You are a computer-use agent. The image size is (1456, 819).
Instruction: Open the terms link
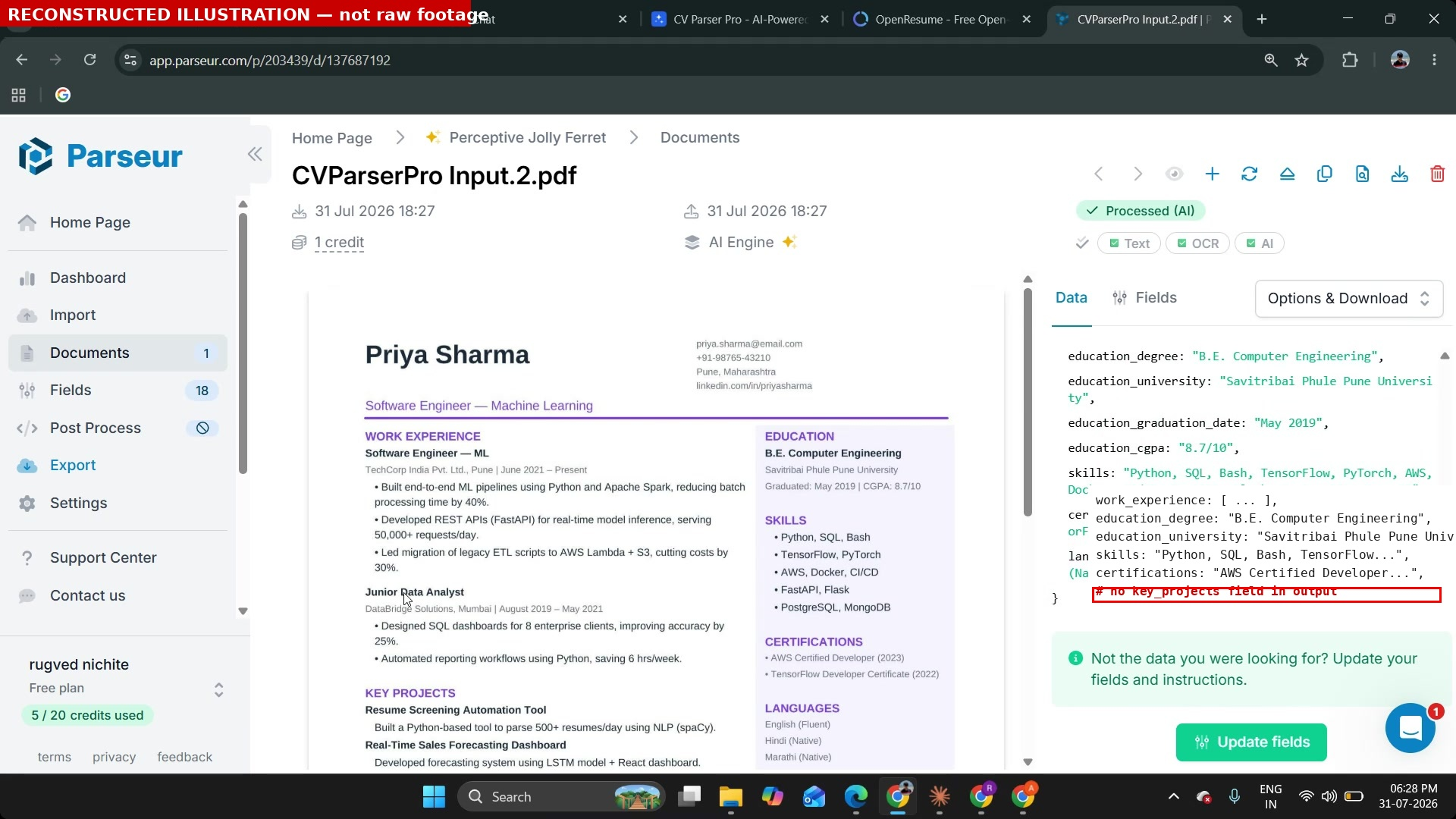point(55,757)
